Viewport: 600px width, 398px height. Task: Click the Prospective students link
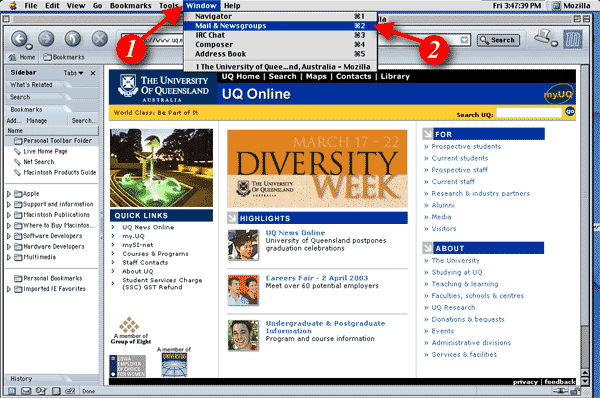click(x=466, y=147)
